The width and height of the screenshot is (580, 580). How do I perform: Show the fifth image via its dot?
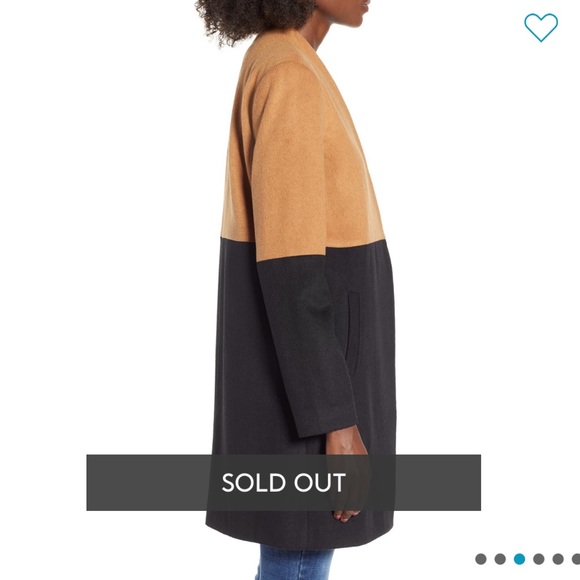pos(558,559)
